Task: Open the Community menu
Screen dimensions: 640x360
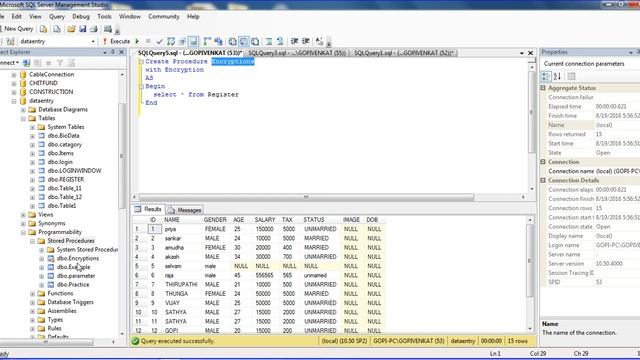Action: click(x=164, y=17)
